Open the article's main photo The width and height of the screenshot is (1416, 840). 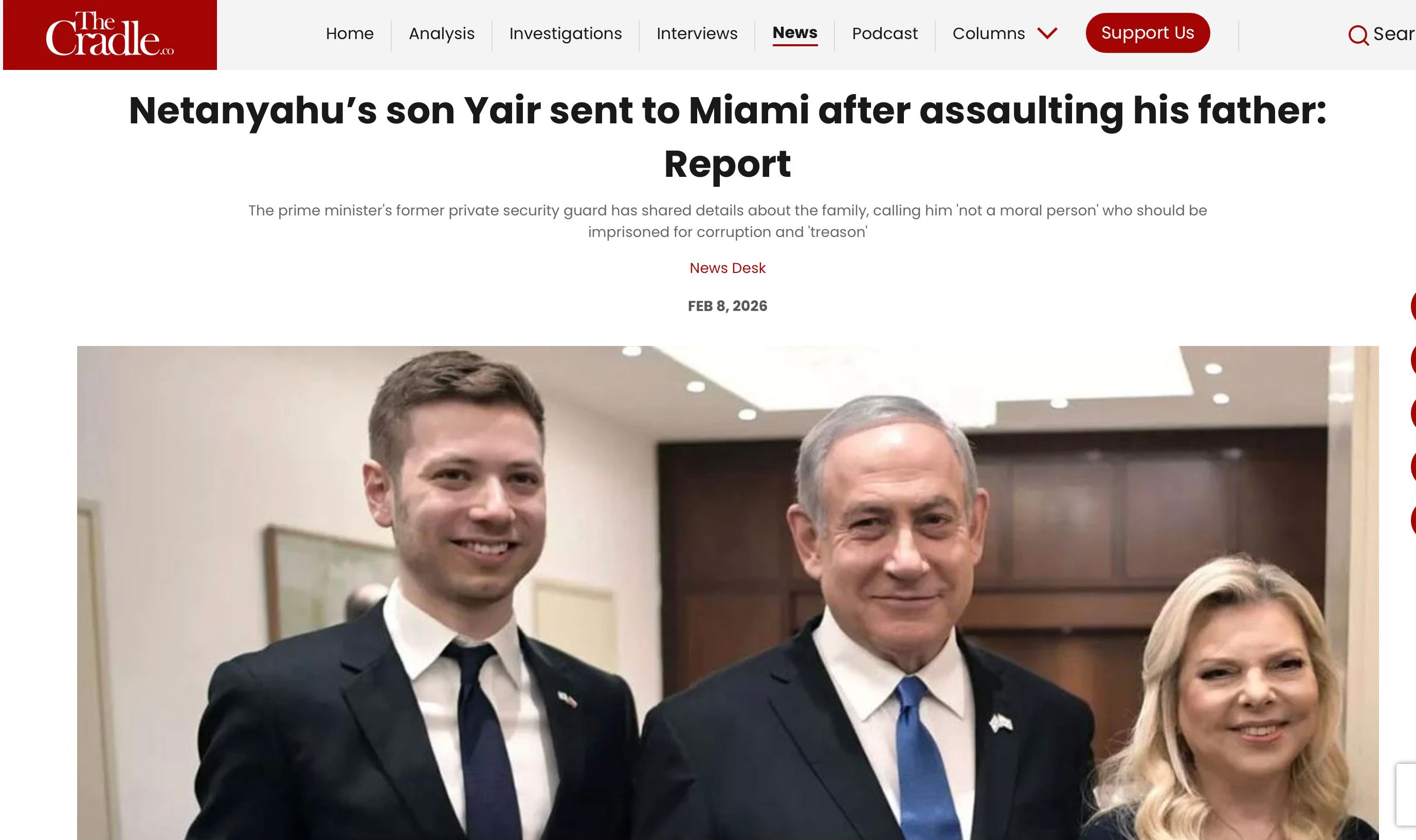[x=727, y=593]
